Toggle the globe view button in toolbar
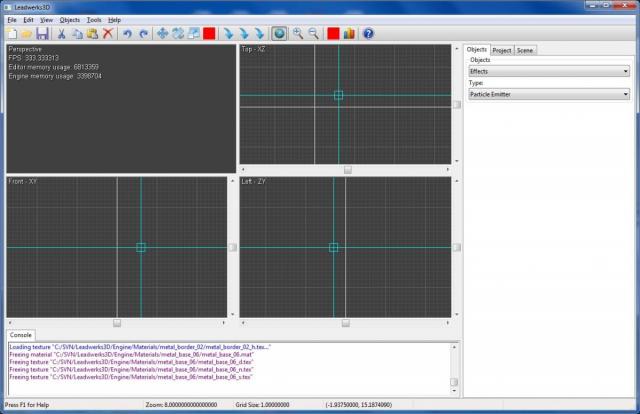This screenshot has height=414, width=640. pos(279,33)
